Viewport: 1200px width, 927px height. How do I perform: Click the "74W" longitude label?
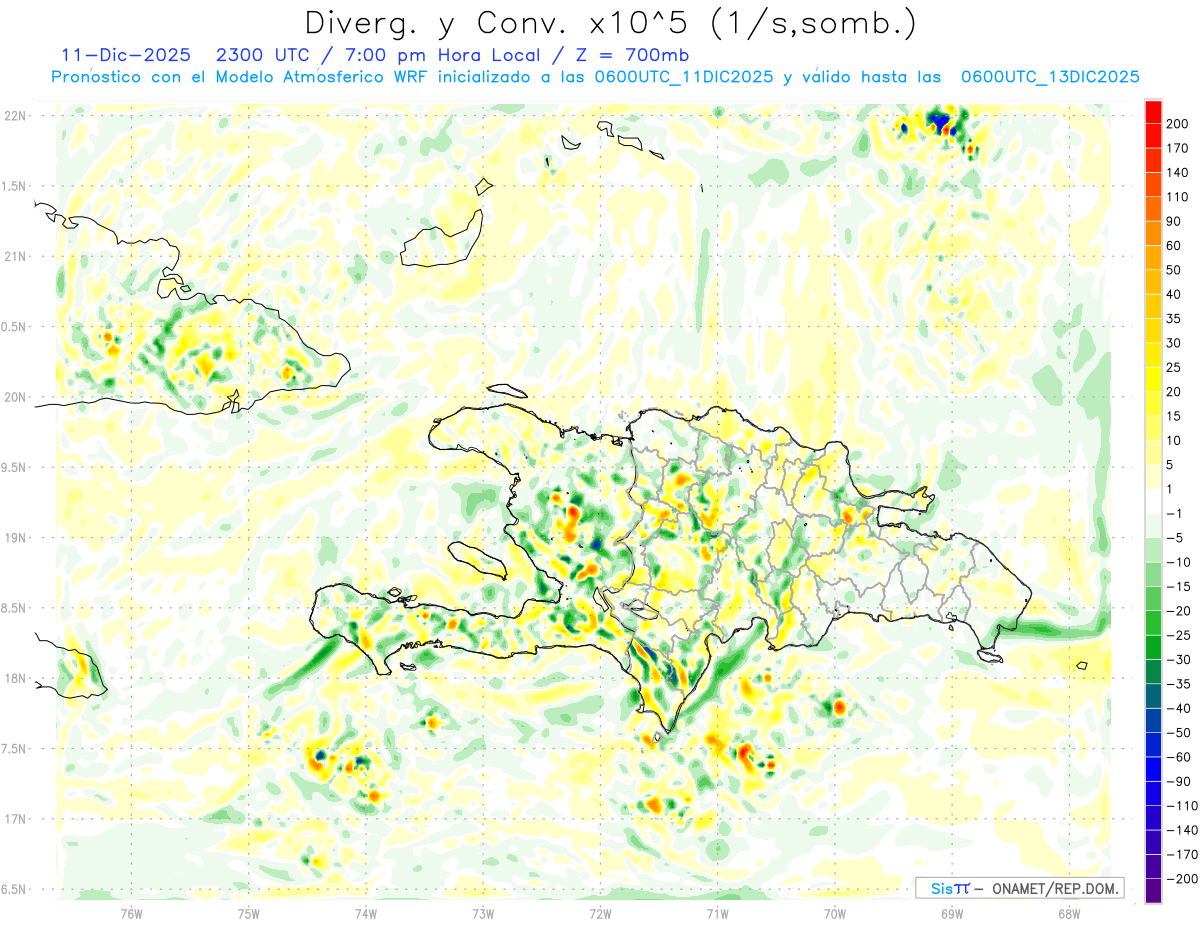coord(366,913)
